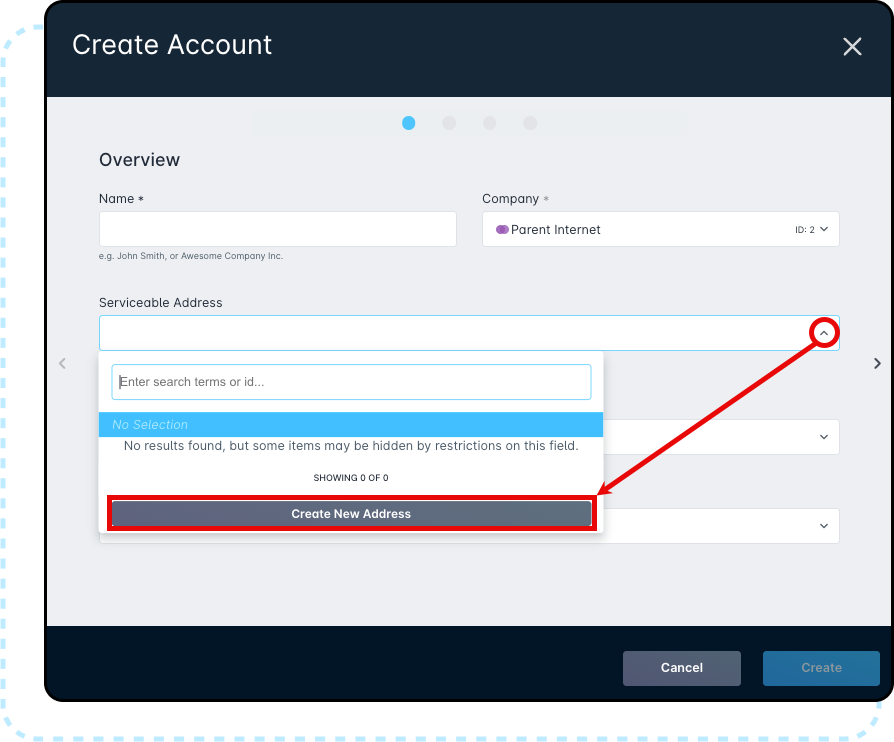This screenshot has width=894, height=742.
Task: Close the Create Account dialog
Action: (x=852, y=46)
